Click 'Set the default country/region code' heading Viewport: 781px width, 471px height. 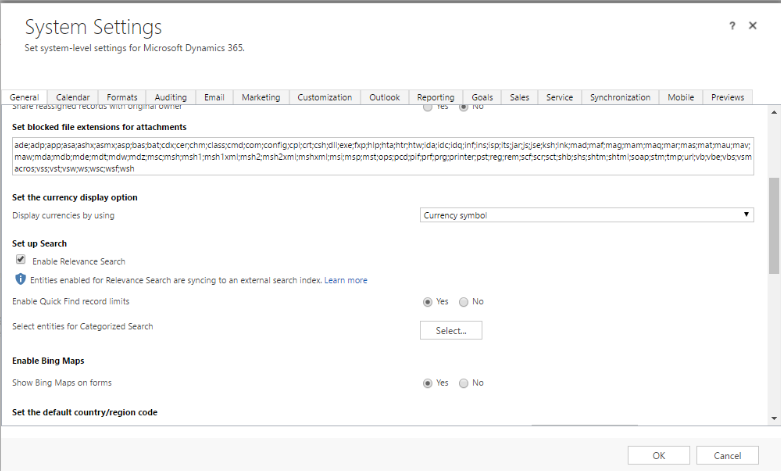85,412
